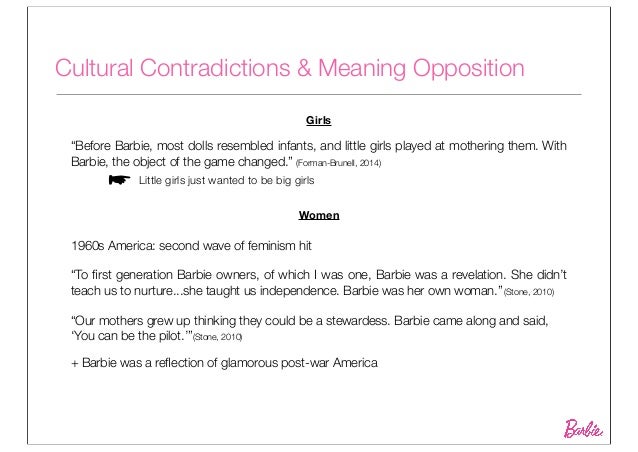Click the line 'Barbie, the object of the game changed.'
638x452 pixels.
pos(177,162)
